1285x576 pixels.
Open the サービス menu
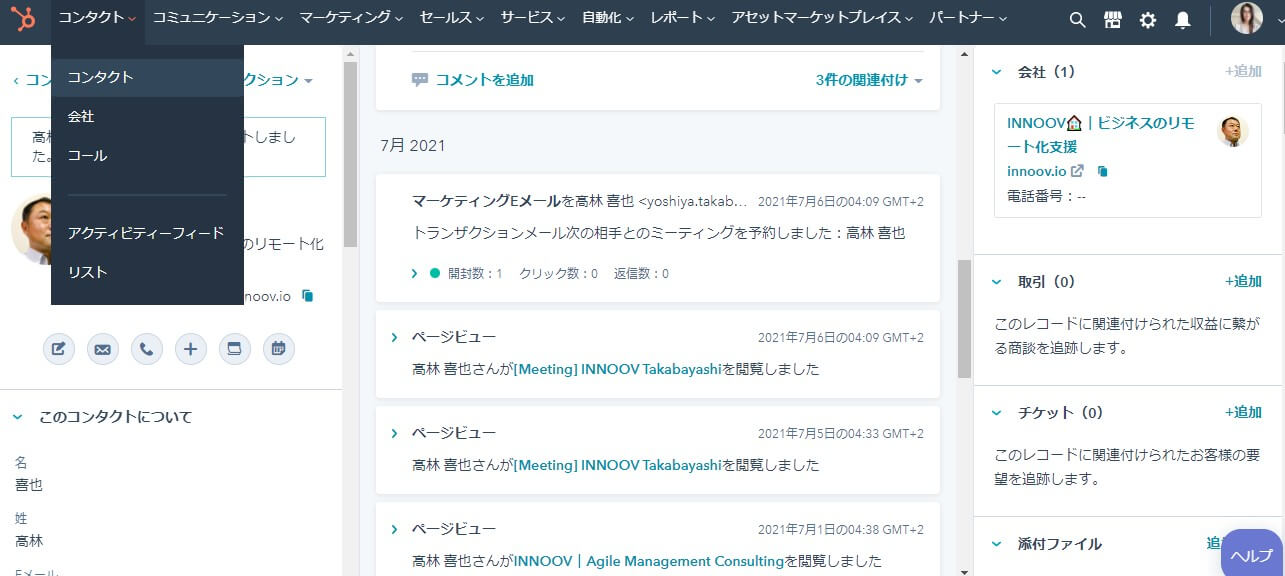point(533,18)
